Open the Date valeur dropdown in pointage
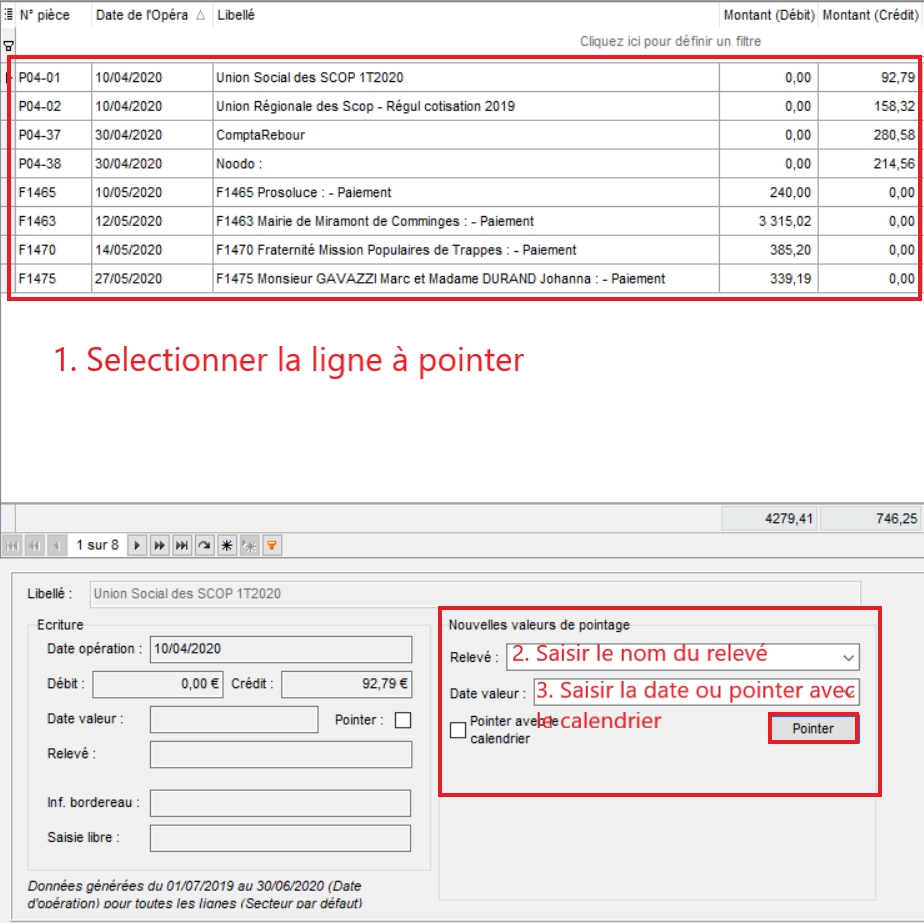The height and width of the screenshot is (923, 924). point(849,692)
